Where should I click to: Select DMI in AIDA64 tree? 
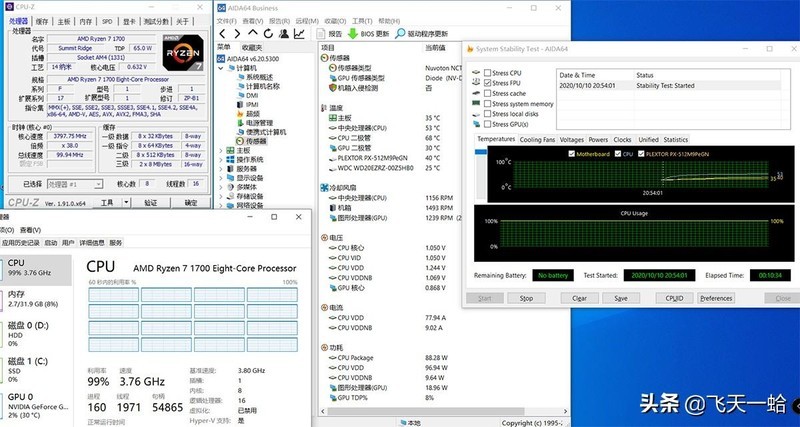pos(247,95)
